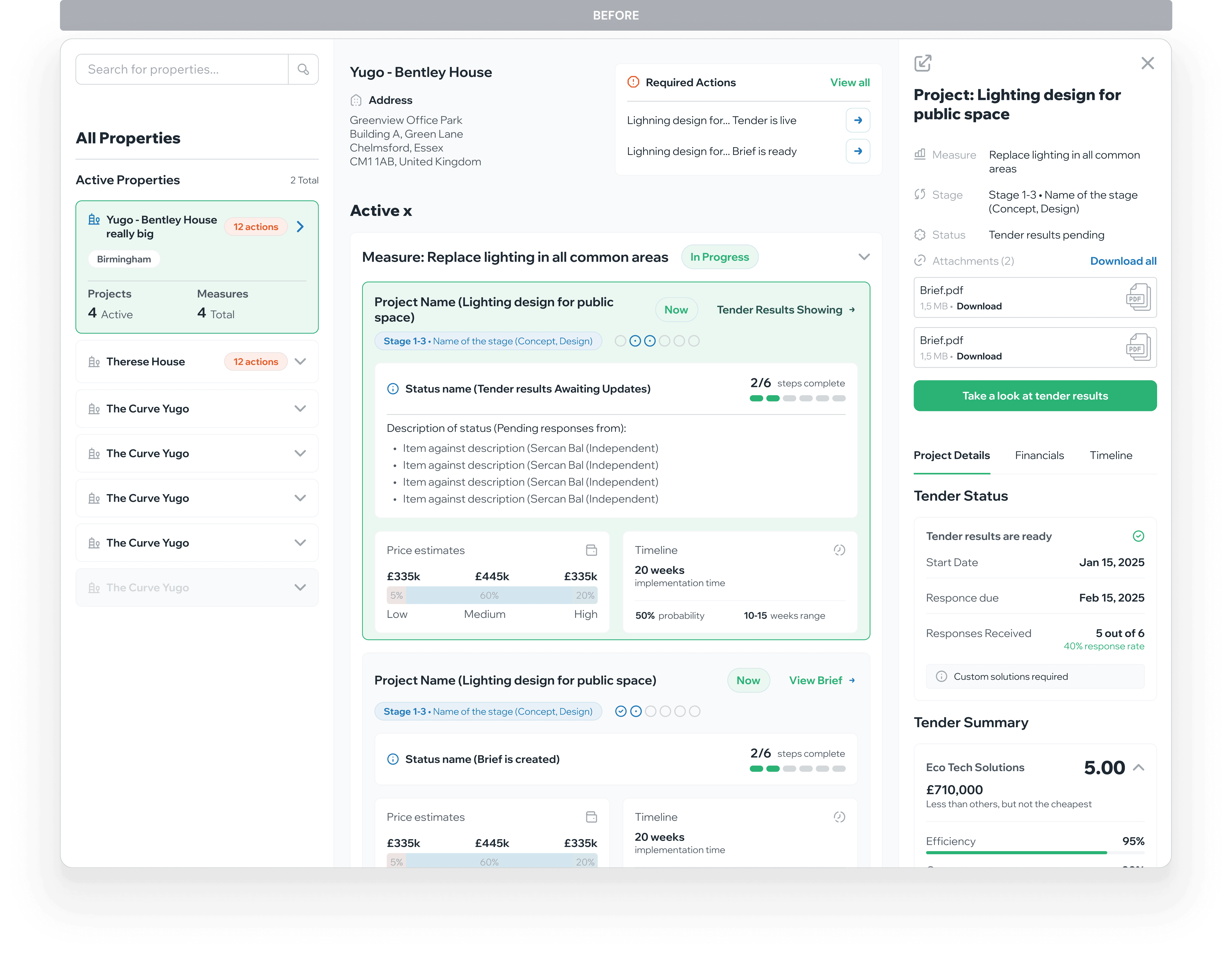Collapse the Replace lighting measure section
The height and width of the screenshot is (955, 1232).
864,257
